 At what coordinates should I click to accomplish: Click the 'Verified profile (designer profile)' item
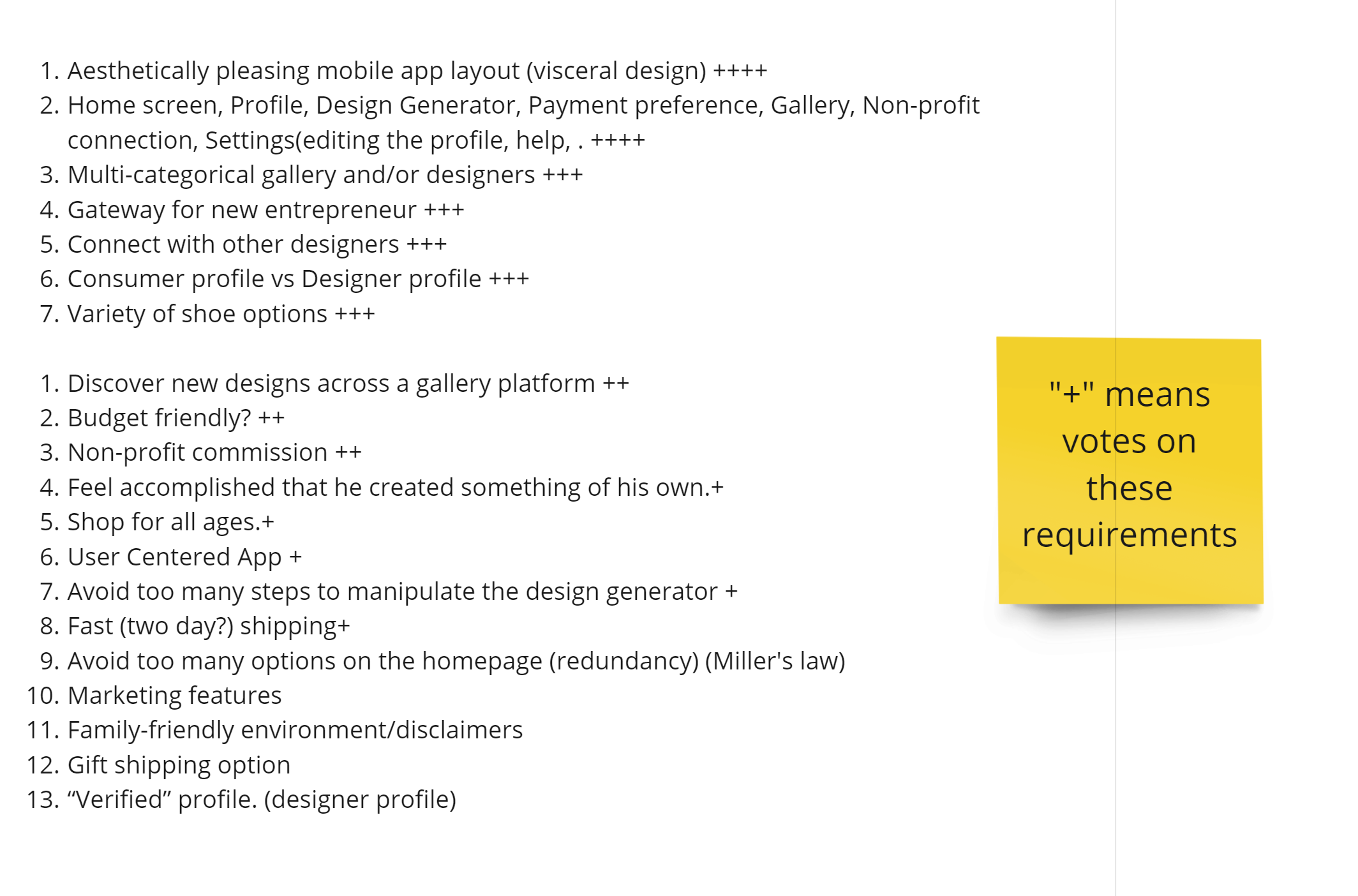click(262, 800)
